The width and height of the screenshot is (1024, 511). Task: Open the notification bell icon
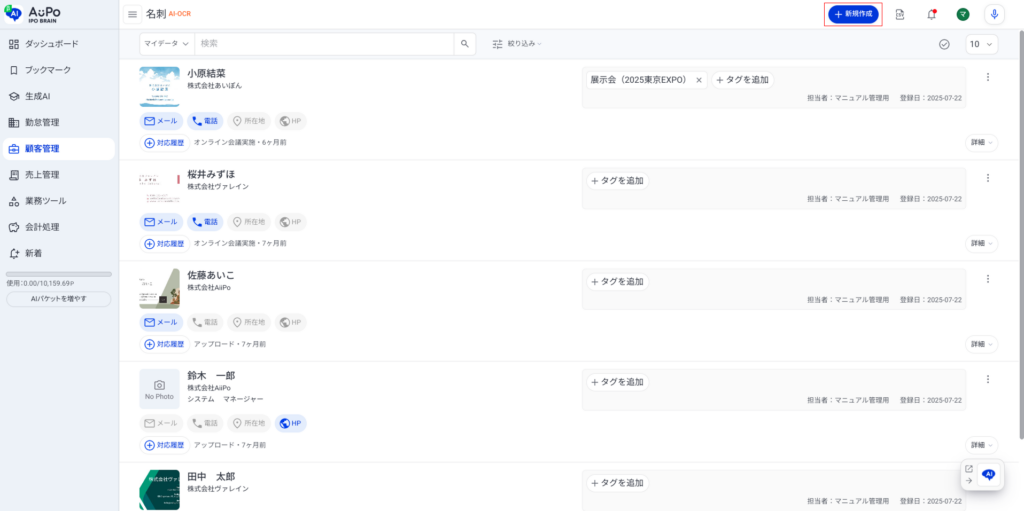(931, 14)
